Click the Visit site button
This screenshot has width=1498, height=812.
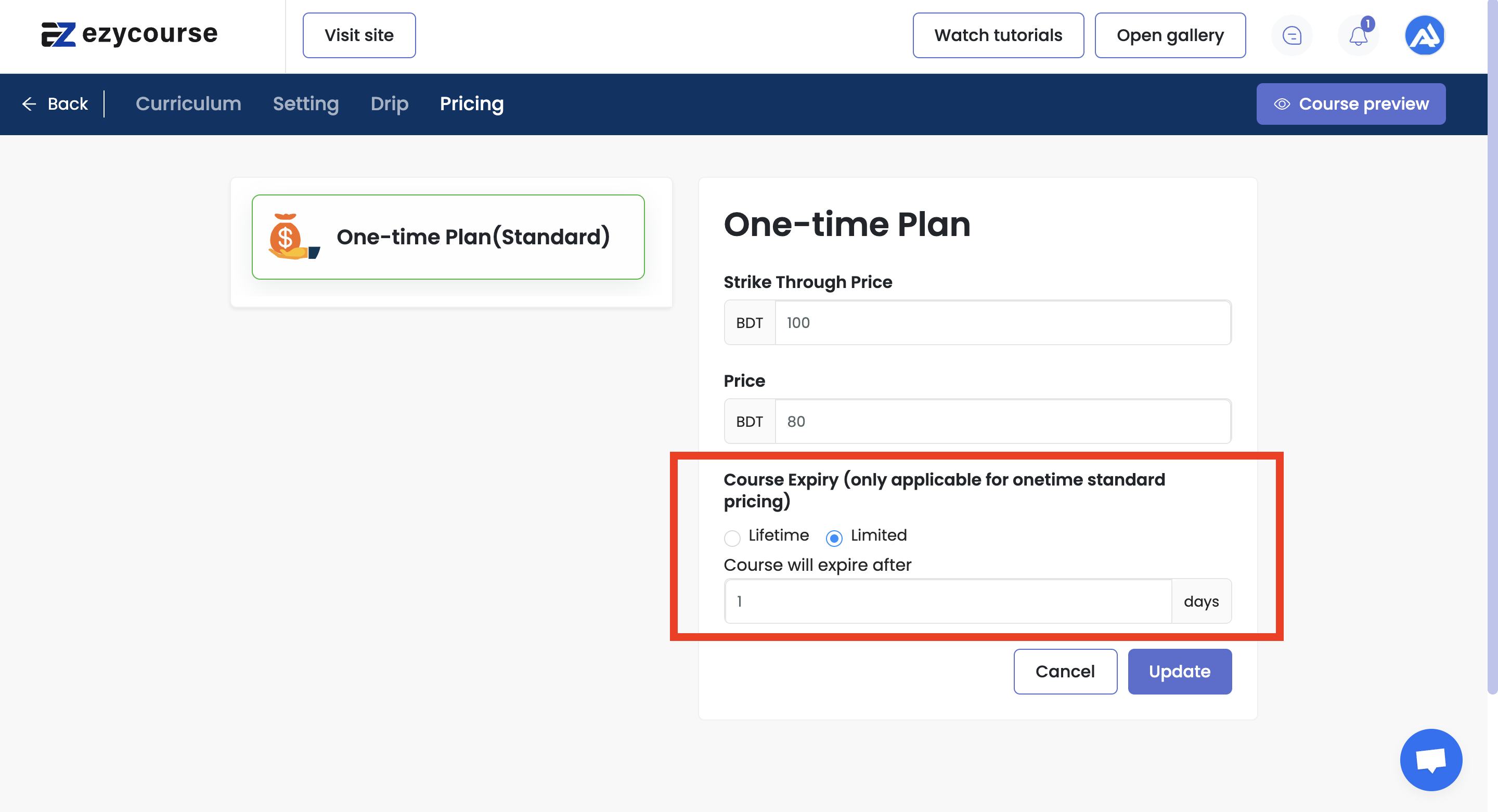point(359,35)
